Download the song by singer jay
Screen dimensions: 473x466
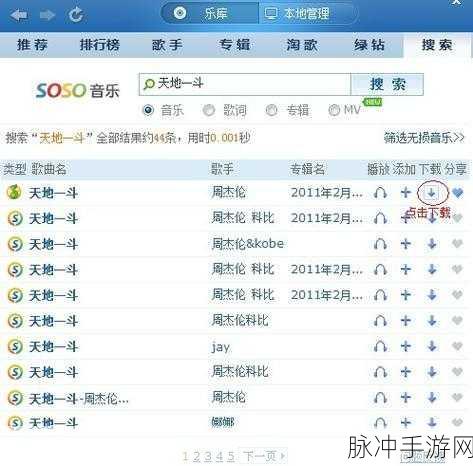[x=432, y=346]
